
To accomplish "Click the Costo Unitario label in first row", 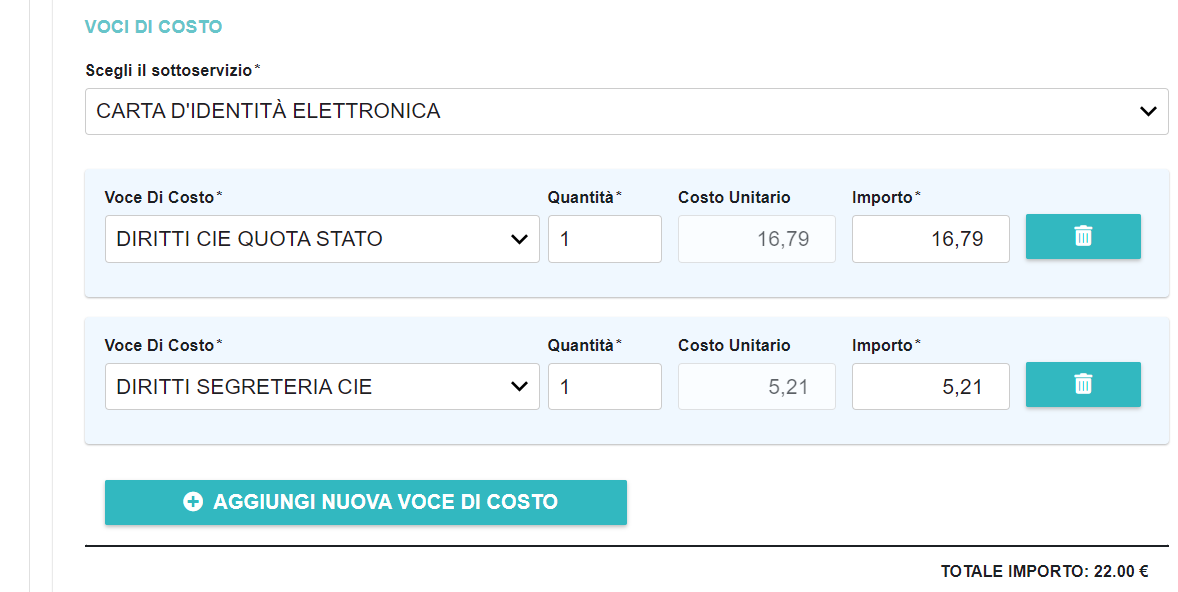I will 734,197.
